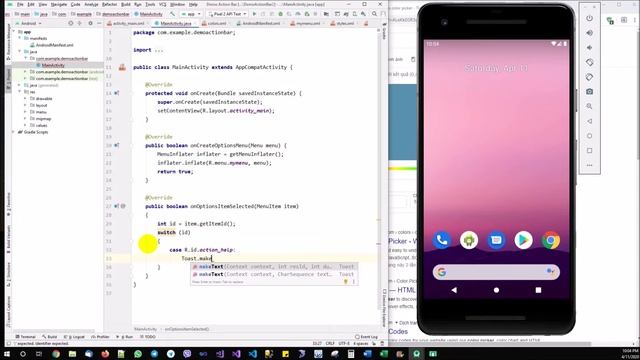
Task: Click the Debug app bug icon
Action: click(280, 14)
